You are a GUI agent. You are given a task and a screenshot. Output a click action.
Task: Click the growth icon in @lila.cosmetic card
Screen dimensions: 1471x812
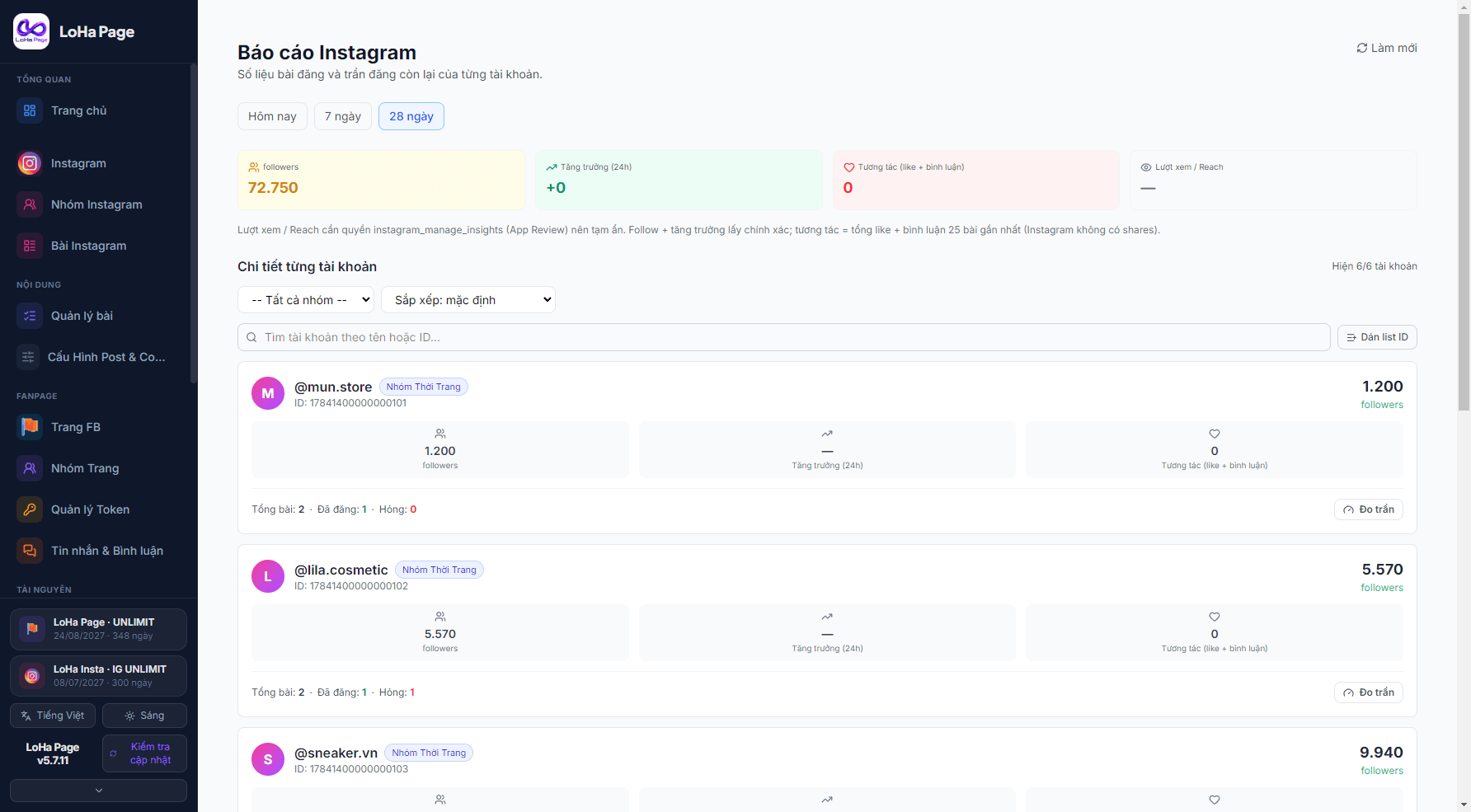827,617
